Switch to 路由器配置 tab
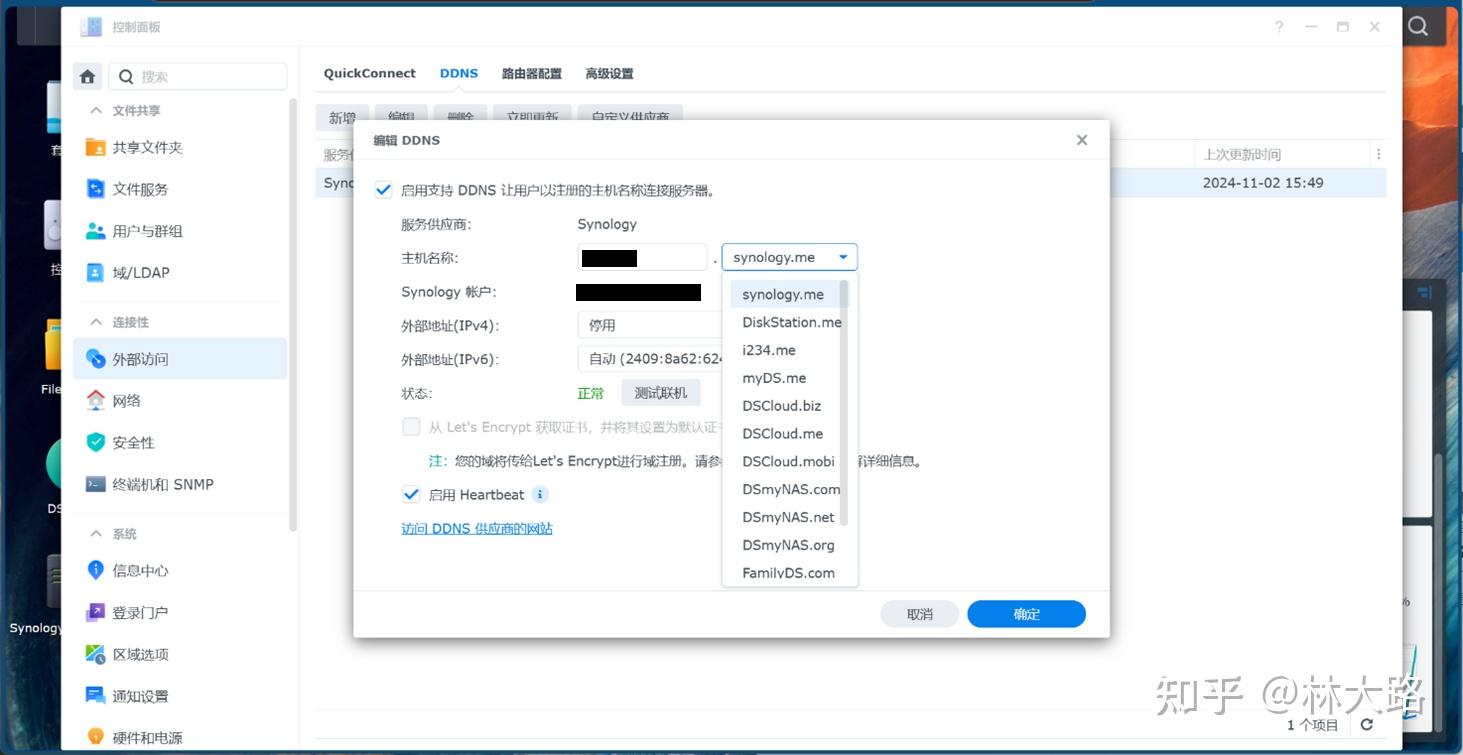The image size is (1463, 755). (531, 73)
